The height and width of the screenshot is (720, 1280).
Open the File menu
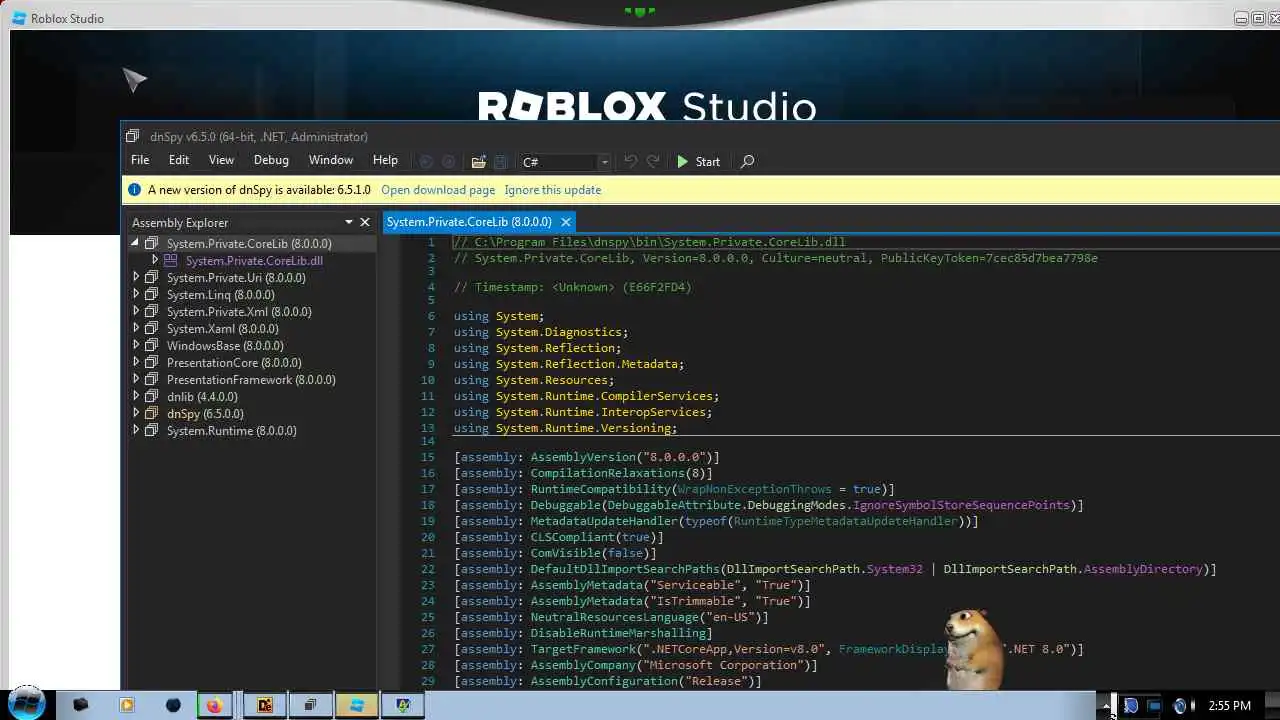click(x=140, y=160)
